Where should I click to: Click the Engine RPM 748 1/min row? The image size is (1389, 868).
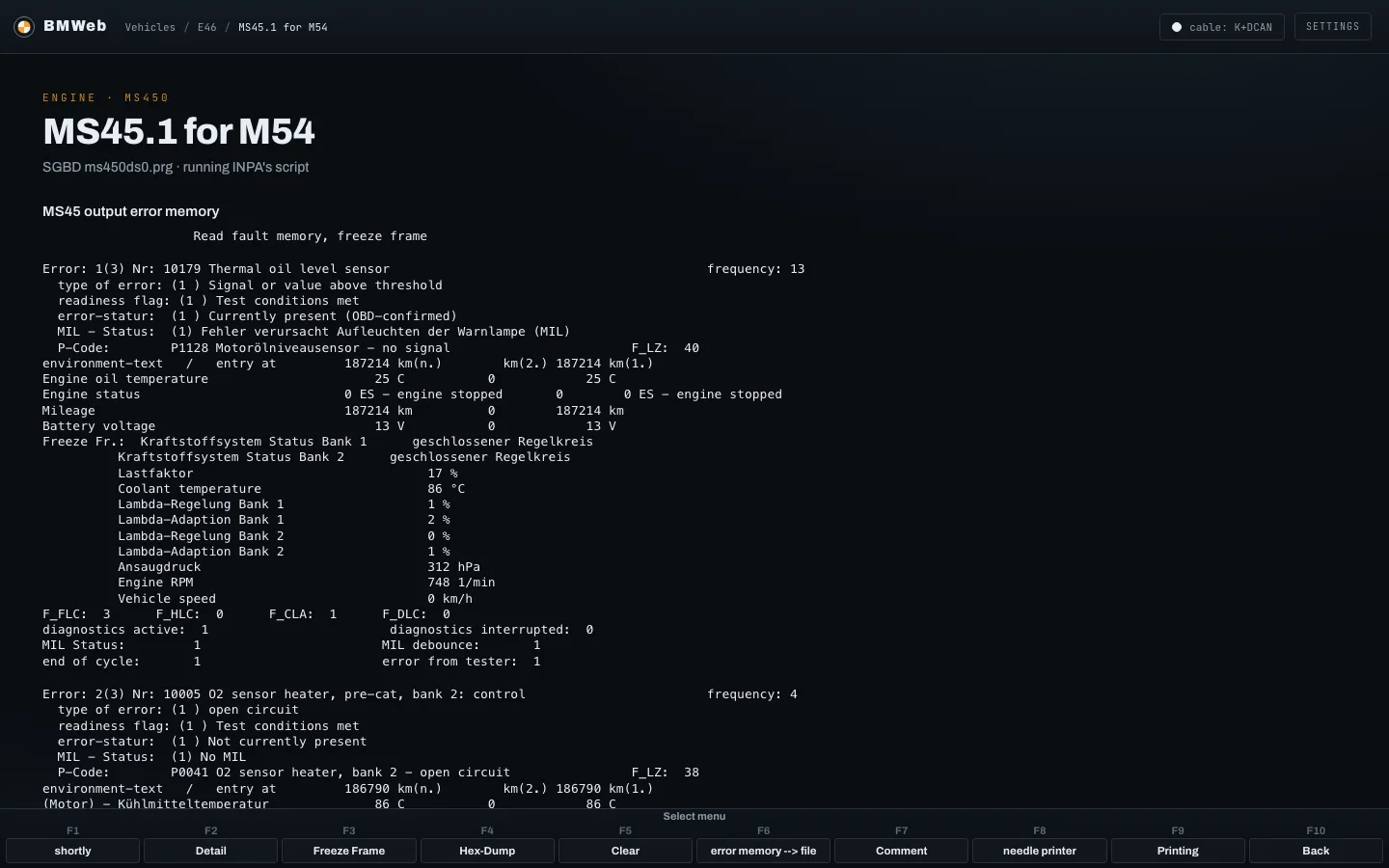click(x=307, y=583)
